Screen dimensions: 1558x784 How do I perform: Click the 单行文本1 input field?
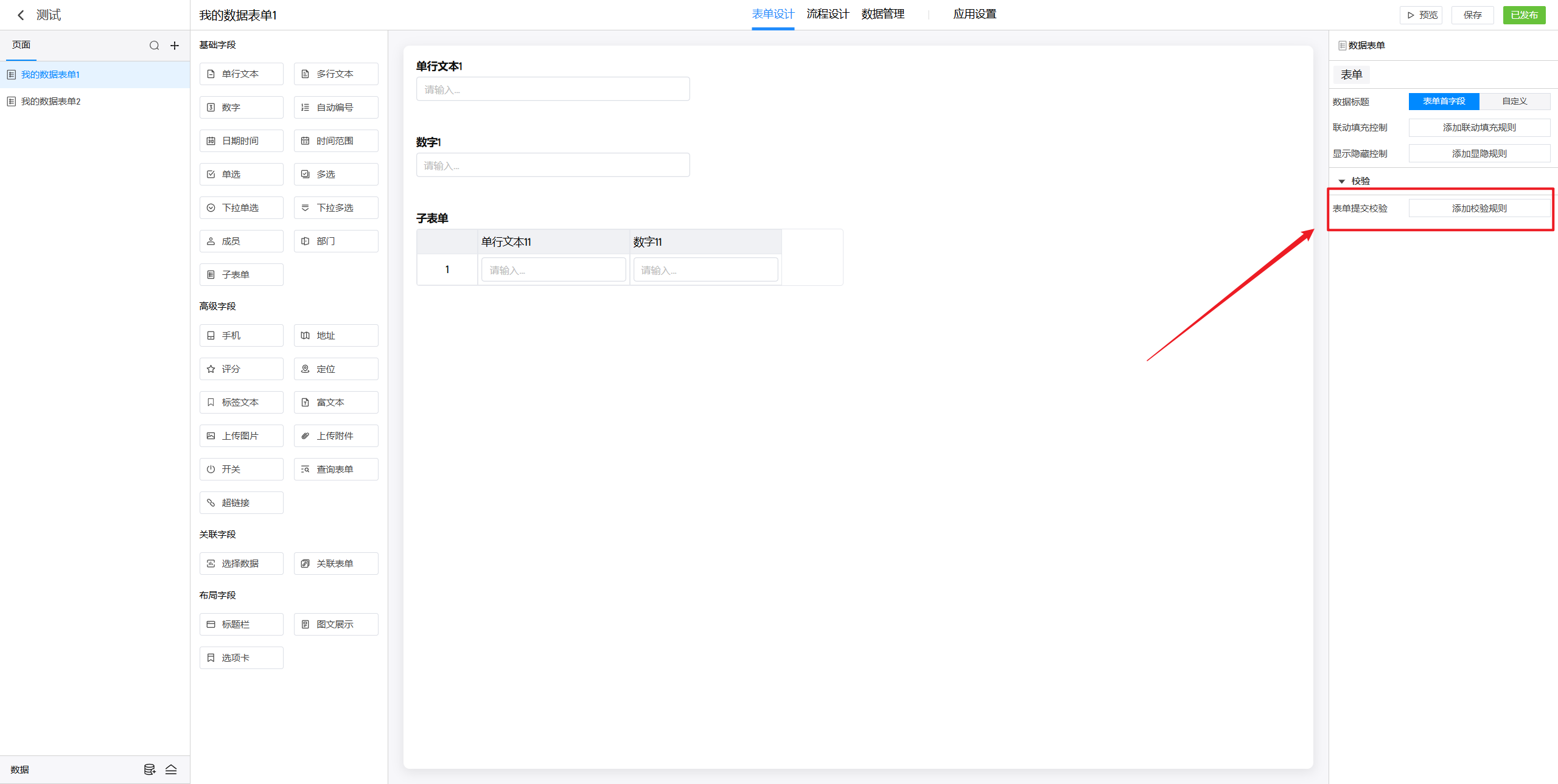pyautogui.click(x=553, y=89)
